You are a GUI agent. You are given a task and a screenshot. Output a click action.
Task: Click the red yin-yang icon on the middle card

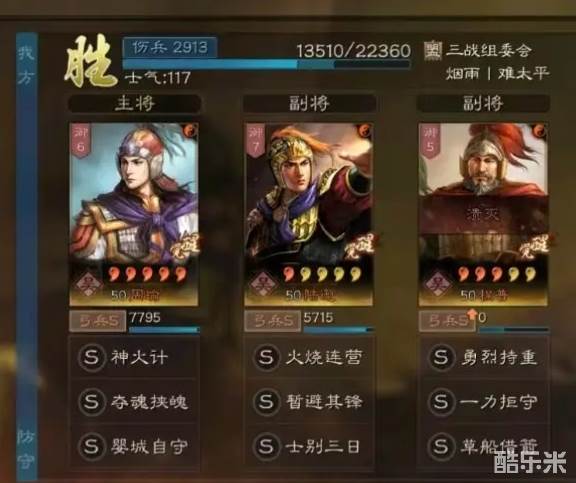364,130
